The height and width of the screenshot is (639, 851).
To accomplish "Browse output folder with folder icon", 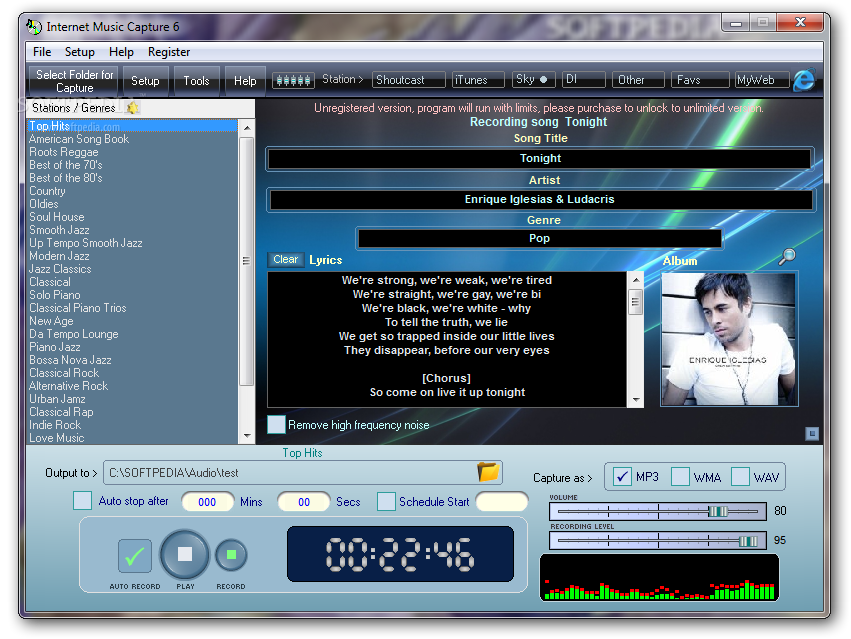I will (488, 472).
